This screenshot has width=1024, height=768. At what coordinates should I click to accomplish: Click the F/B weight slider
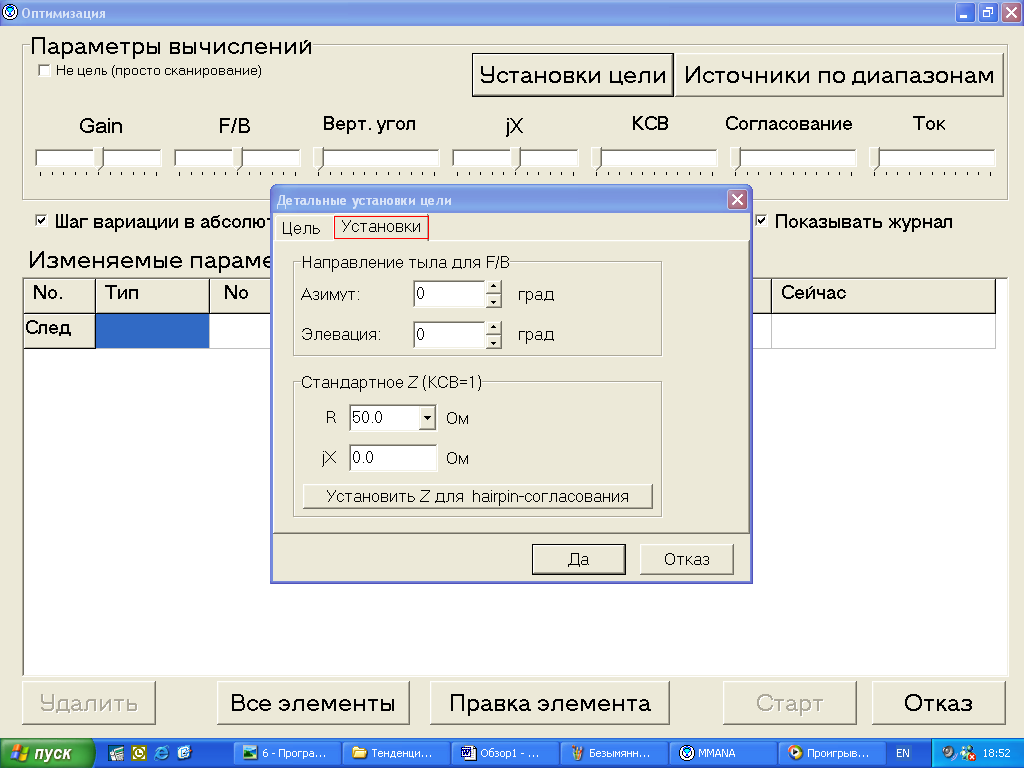coord(237,160)
